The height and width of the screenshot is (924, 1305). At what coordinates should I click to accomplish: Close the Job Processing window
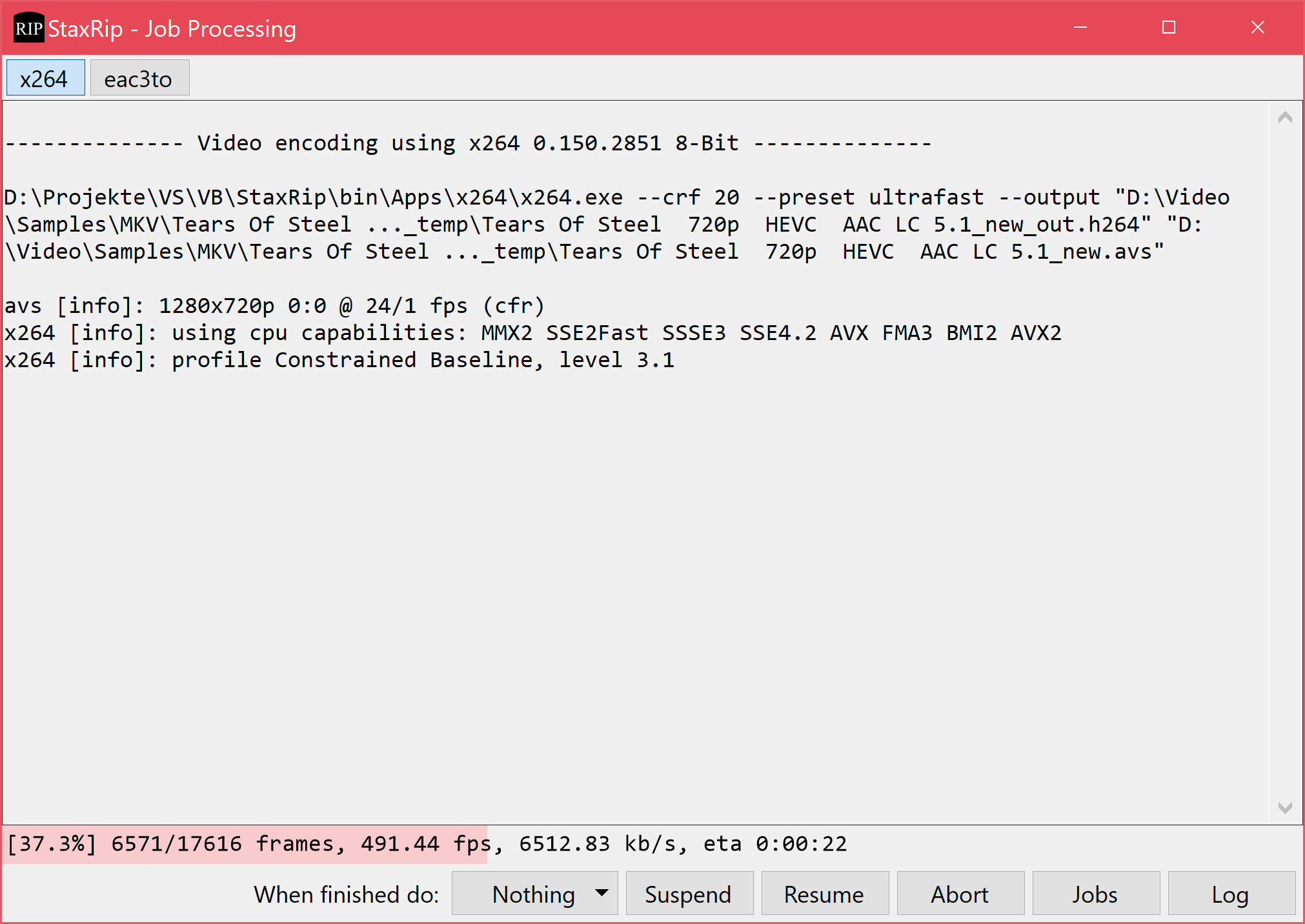tap(1258, 28)
